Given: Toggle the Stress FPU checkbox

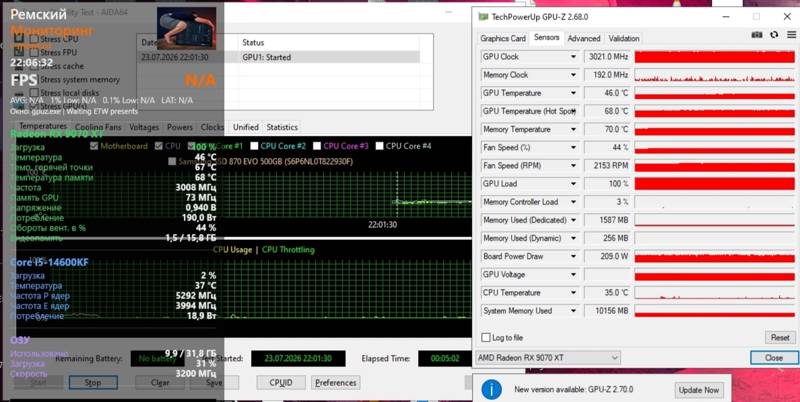Looking at the screenshot, I should point(34,52).
